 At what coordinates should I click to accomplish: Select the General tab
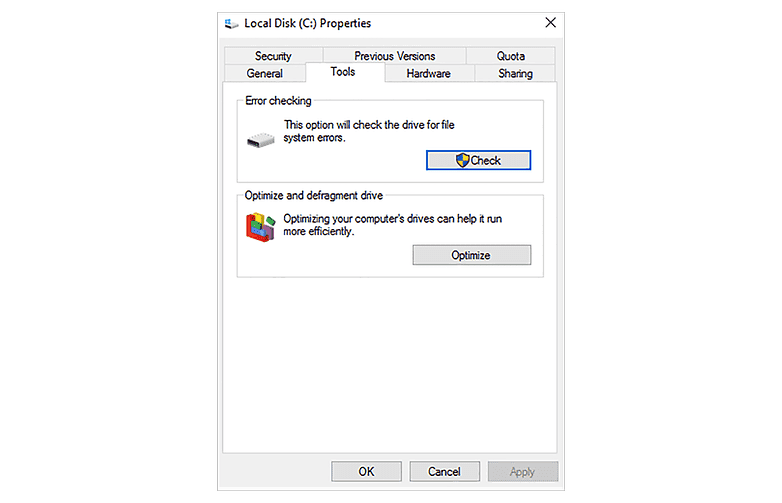pyautogui.click(x=265, y=73)
